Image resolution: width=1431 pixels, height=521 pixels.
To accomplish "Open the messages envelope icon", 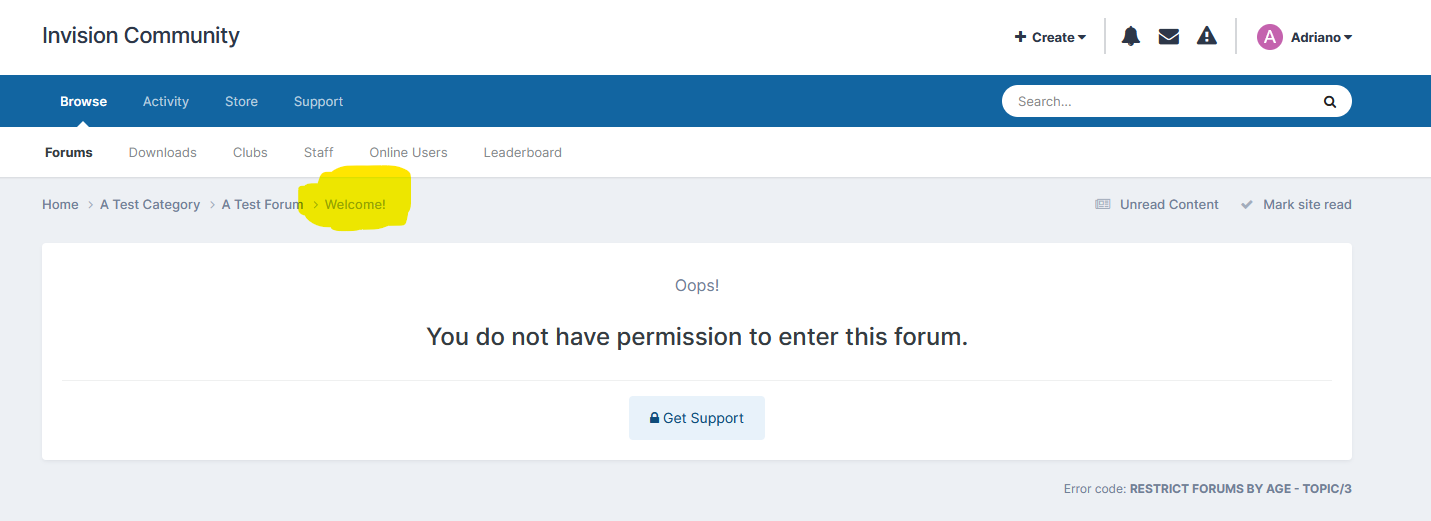I will click(x=1168, y=37).
